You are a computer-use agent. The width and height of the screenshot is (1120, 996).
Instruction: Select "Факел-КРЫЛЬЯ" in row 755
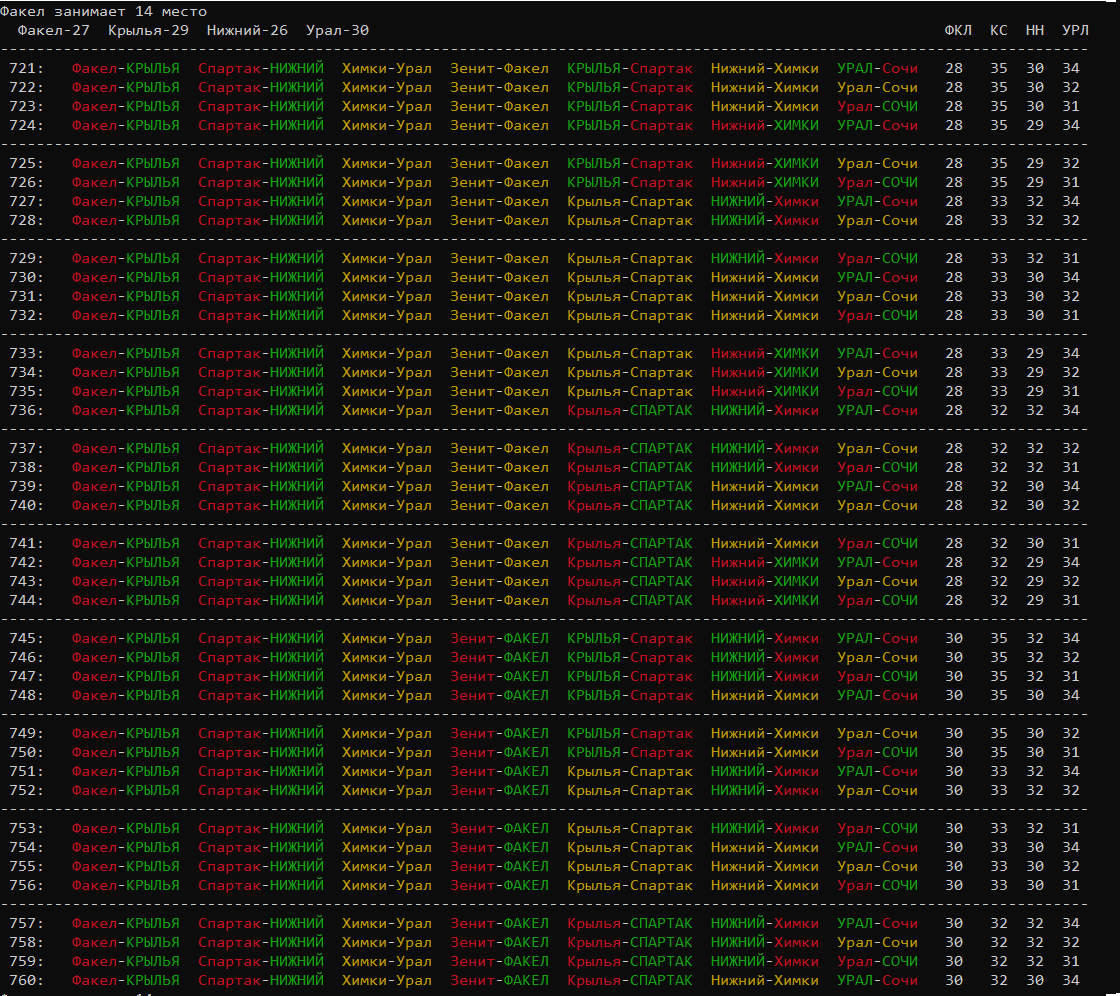126,867
